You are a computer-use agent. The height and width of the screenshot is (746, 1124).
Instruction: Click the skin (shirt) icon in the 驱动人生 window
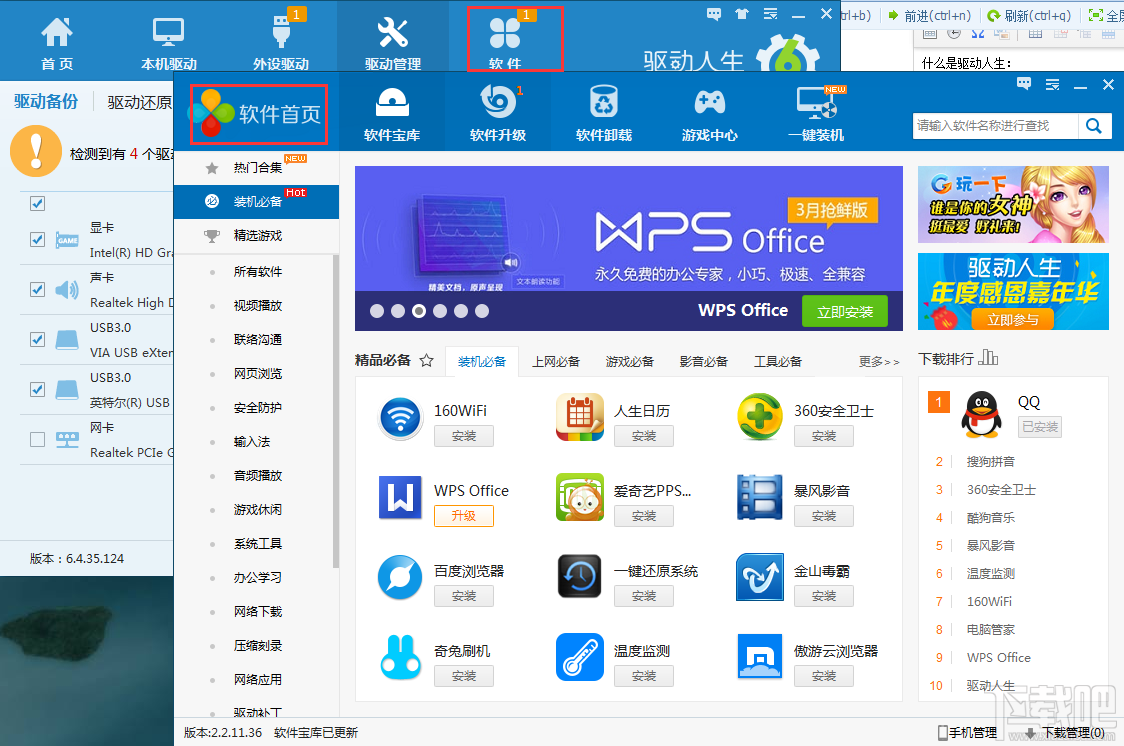(x=742, y=14)
